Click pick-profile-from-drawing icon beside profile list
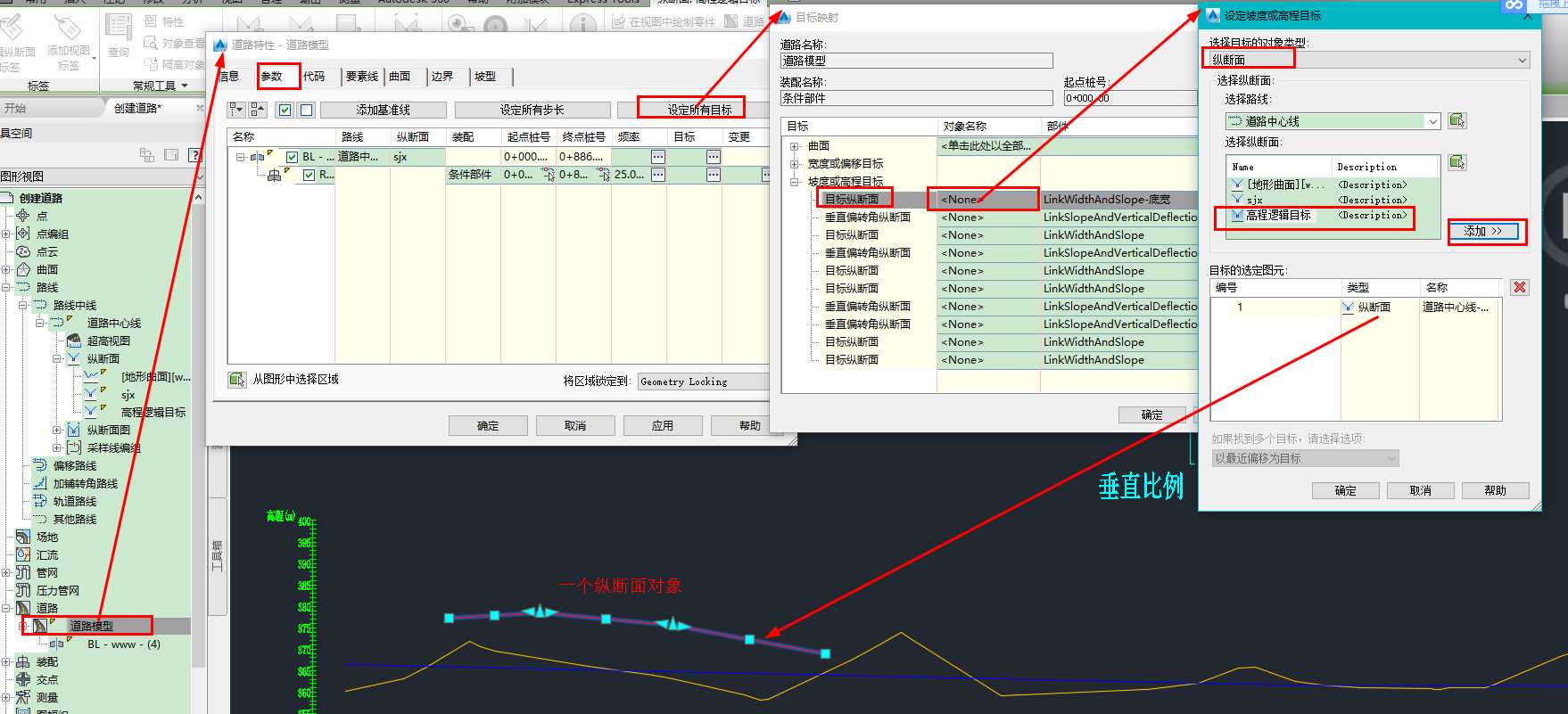This screenshot has height=714, width=1568. point(1457,162)
